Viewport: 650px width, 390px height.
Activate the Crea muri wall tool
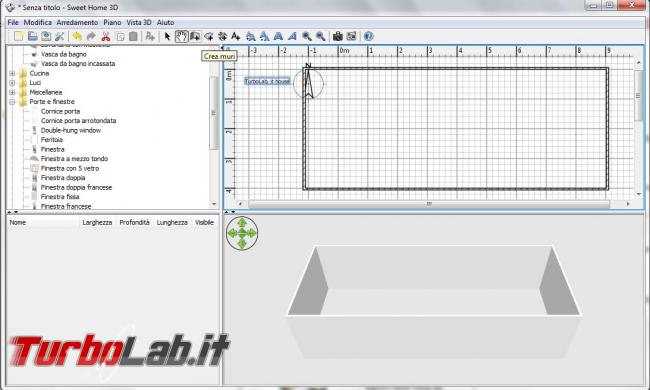pos(195,36)
